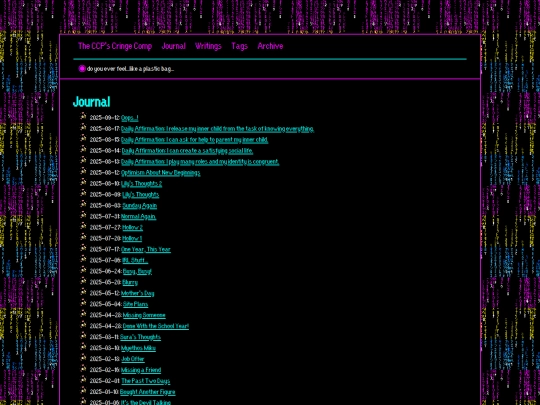
Task: Open the 'Oops...!' journal entry
Action: [130, 118]
